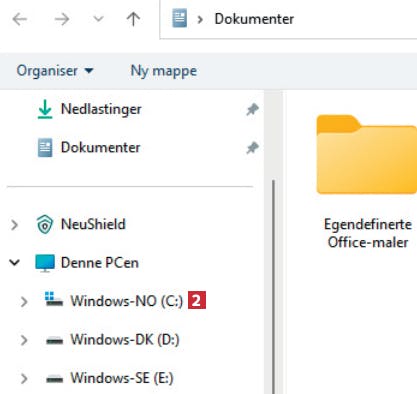Screen dimensions: 417x394
Task: Select Dokumenter in the address bar
Action: point(254,19)
